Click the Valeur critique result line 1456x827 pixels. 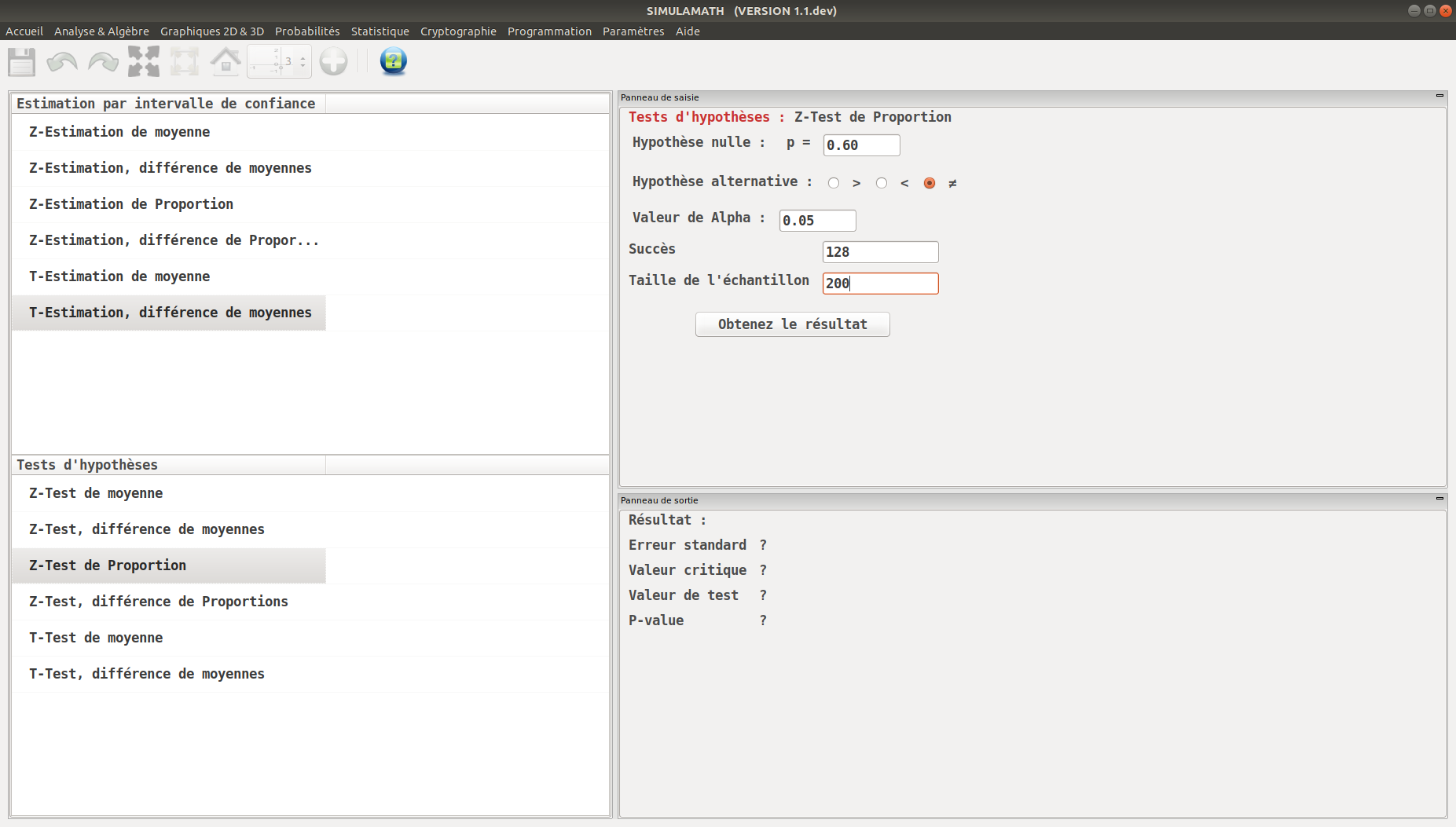(x=698, y=570)
